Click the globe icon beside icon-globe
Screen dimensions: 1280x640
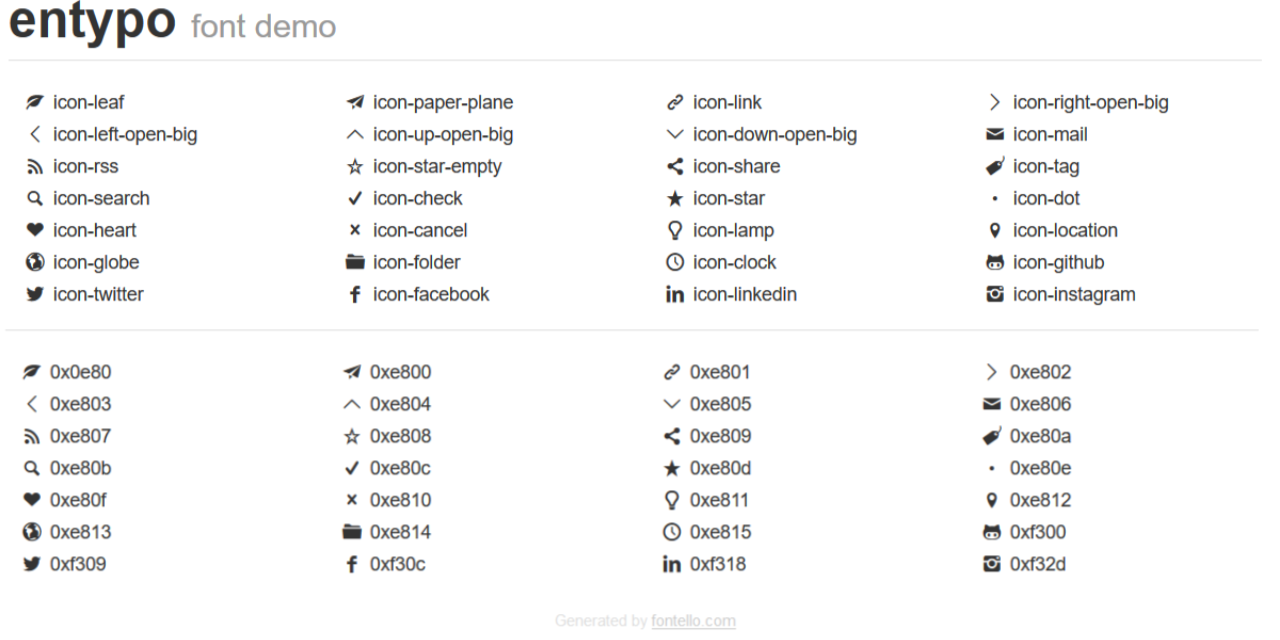(x=35, y=262)
